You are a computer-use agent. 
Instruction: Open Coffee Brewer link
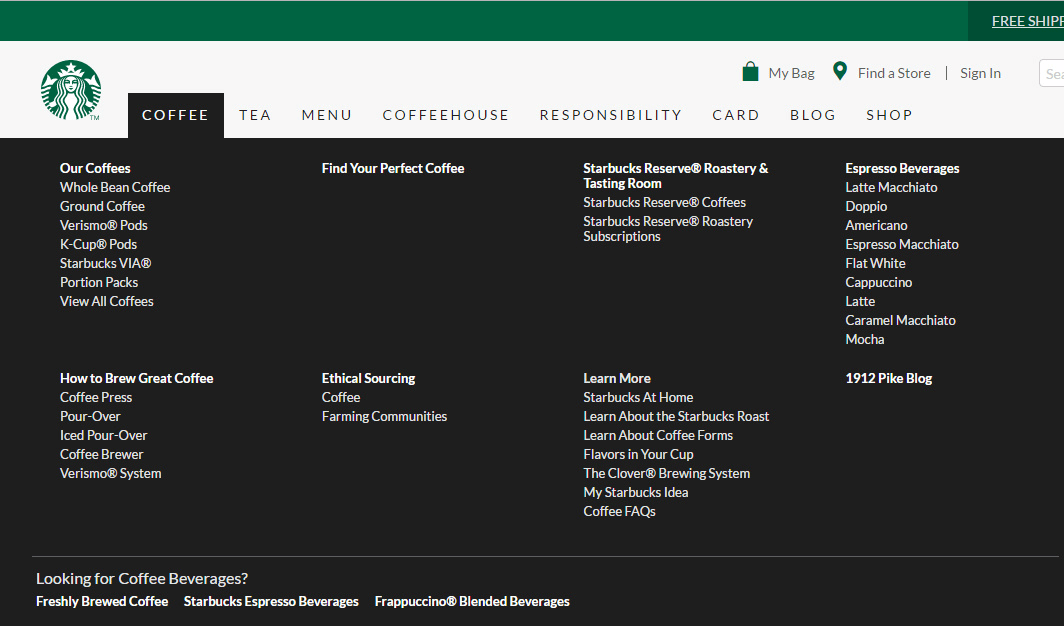click(x=101, y=454)
